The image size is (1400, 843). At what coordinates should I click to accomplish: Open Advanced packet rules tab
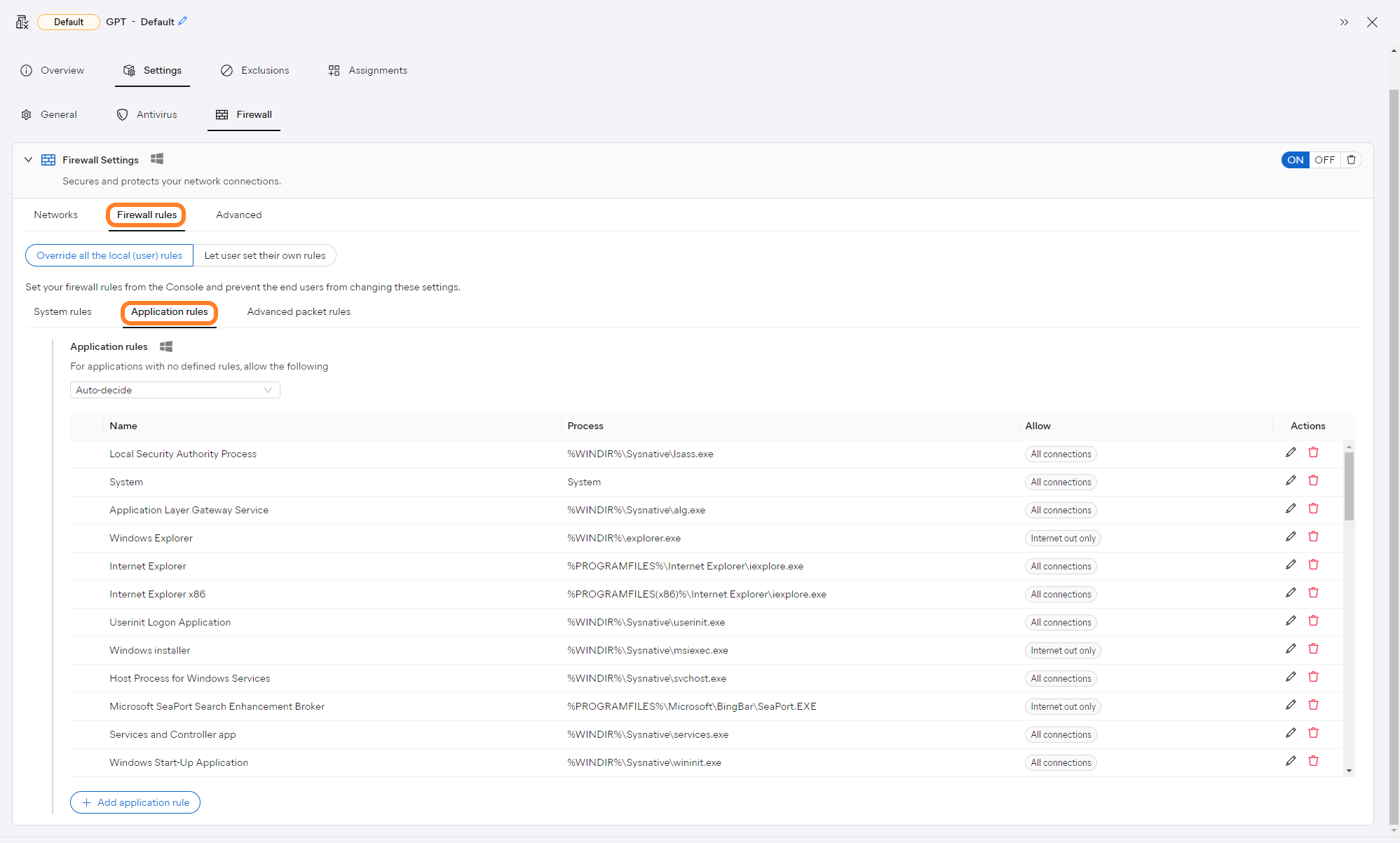299,311
